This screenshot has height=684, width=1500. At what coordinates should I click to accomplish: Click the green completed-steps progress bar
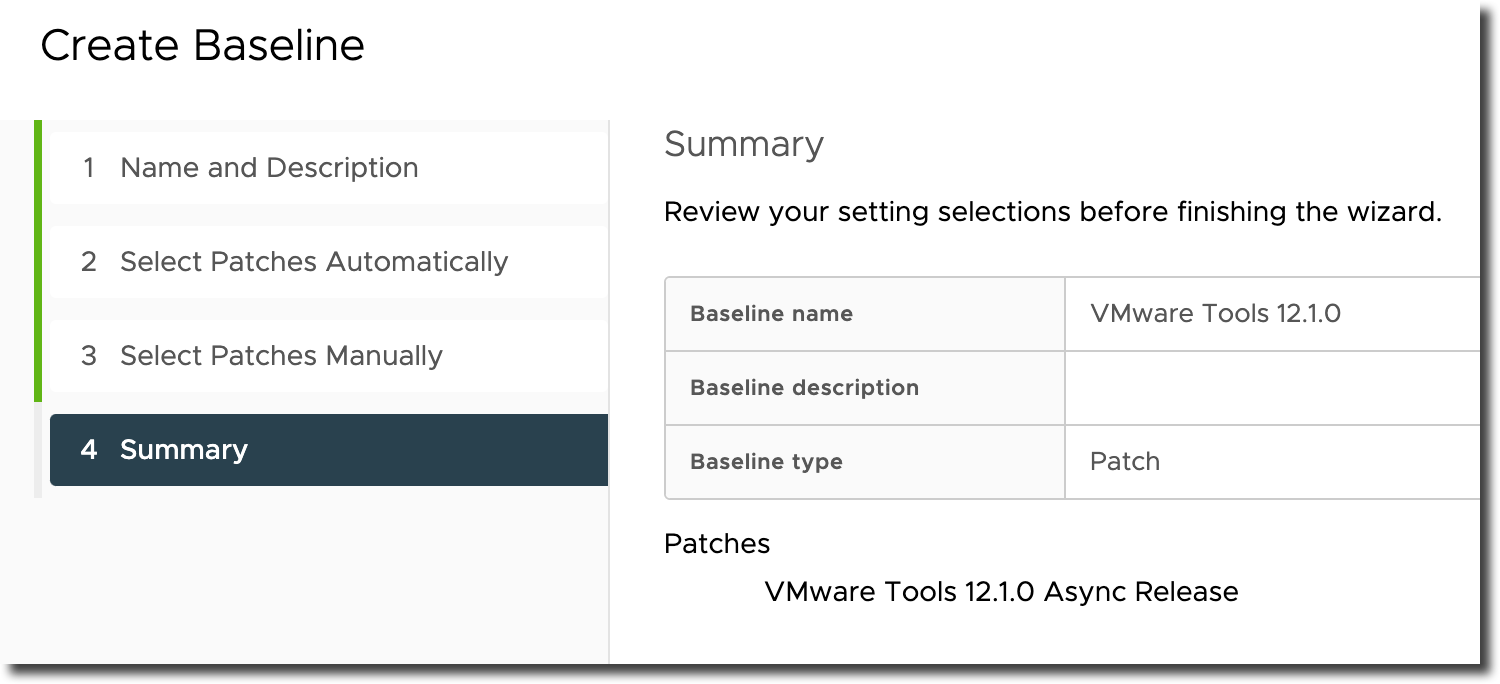click(38, 261)
